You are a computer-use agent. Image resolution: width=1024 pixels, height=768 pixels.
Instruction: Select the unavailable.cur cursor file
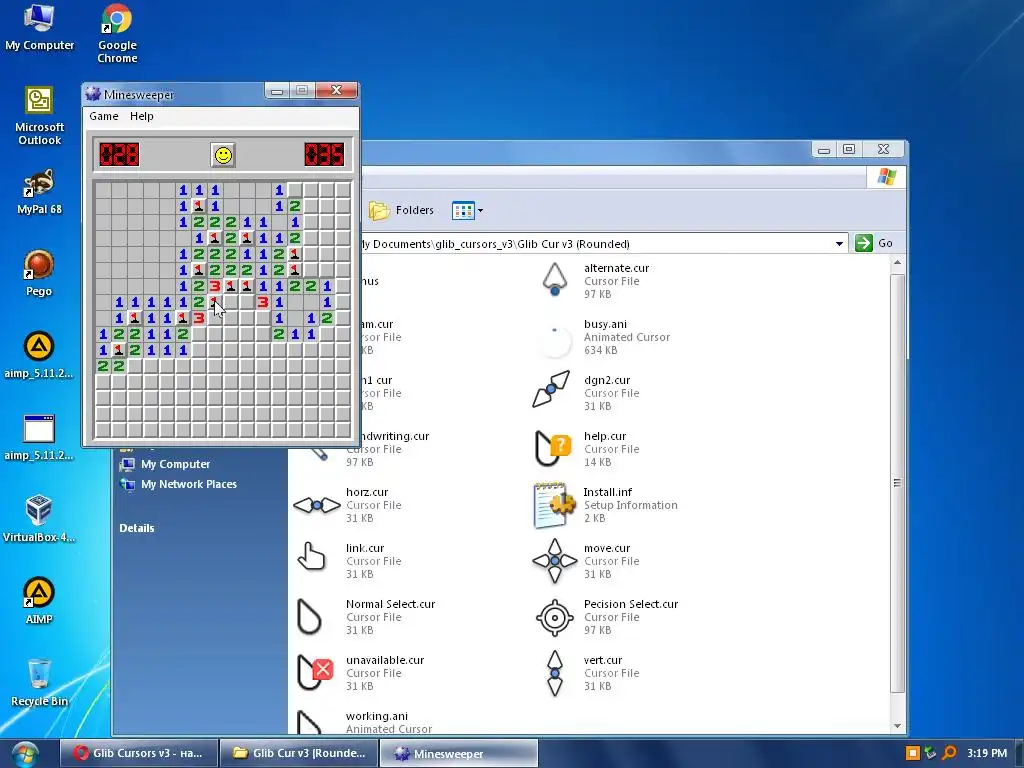pos(360,673)
